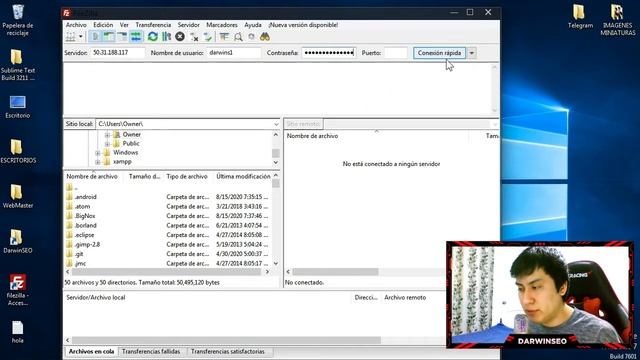
Task: Open the directory listing filters icon
Action: tap(224, 37)
